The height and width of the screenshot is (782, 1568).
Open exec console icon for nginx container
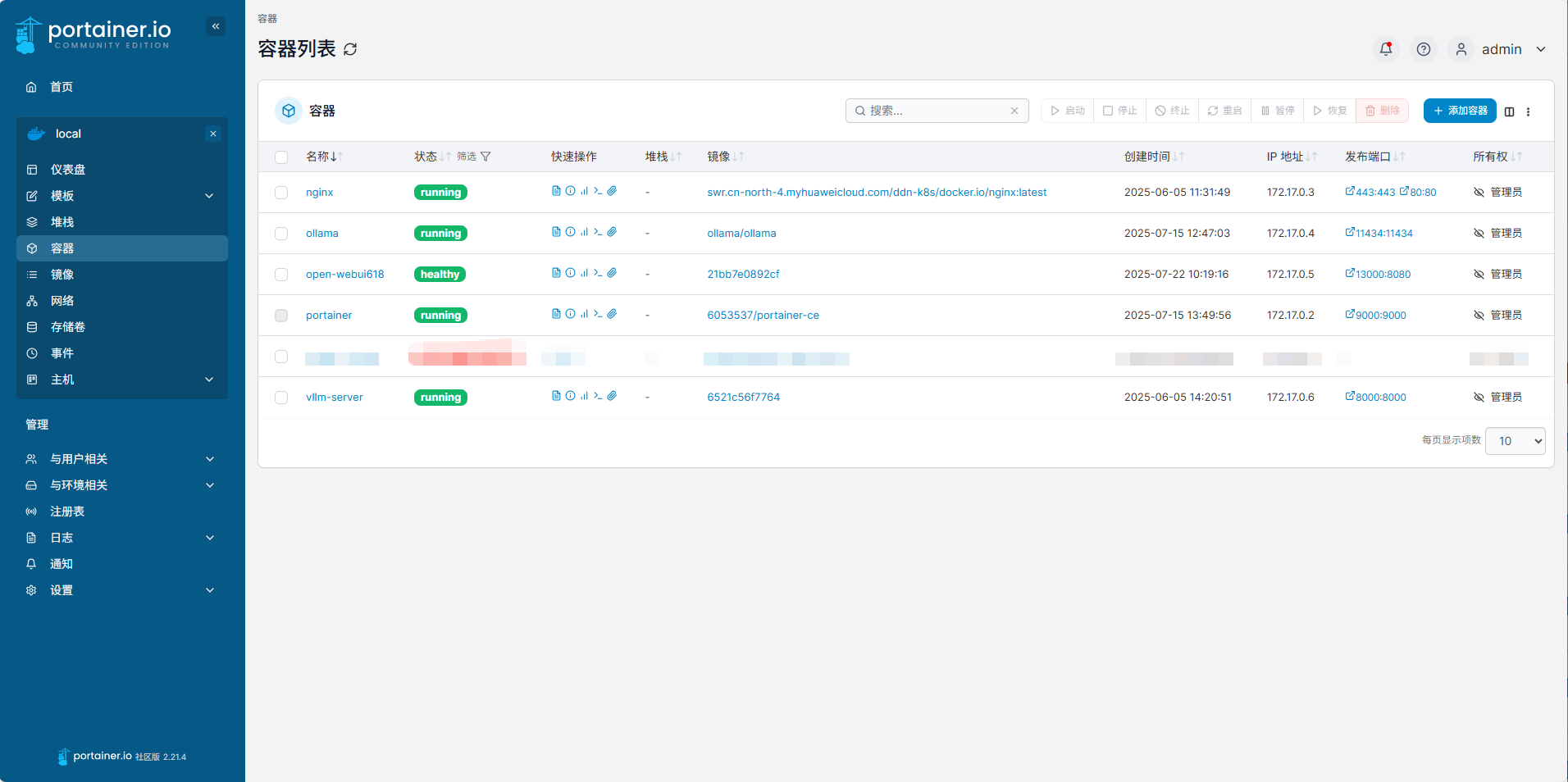598,191
